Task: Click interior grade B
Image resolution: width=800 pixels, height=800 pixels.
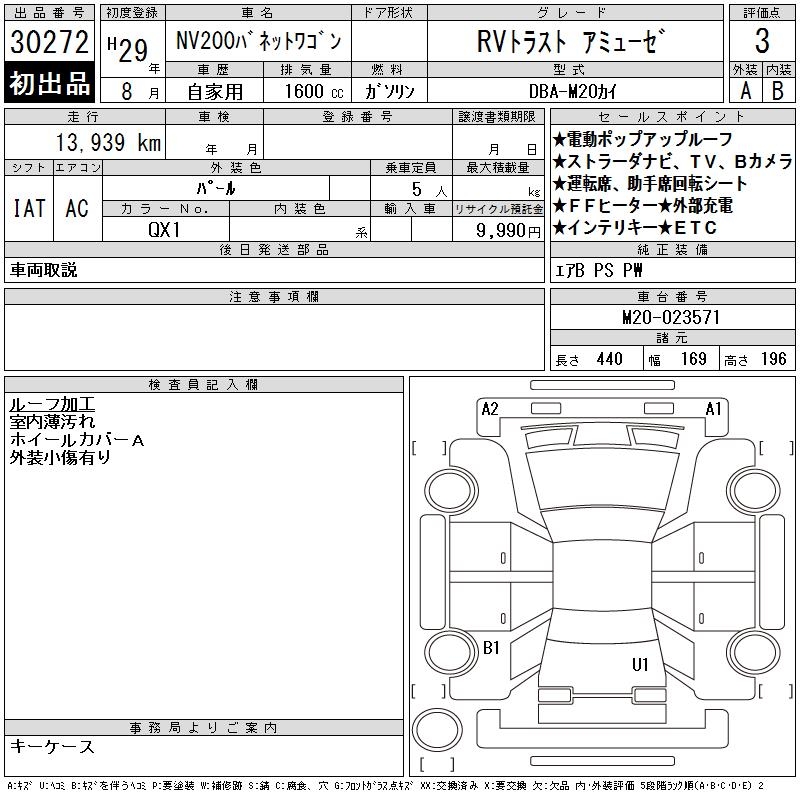Action: pos(778,91)
